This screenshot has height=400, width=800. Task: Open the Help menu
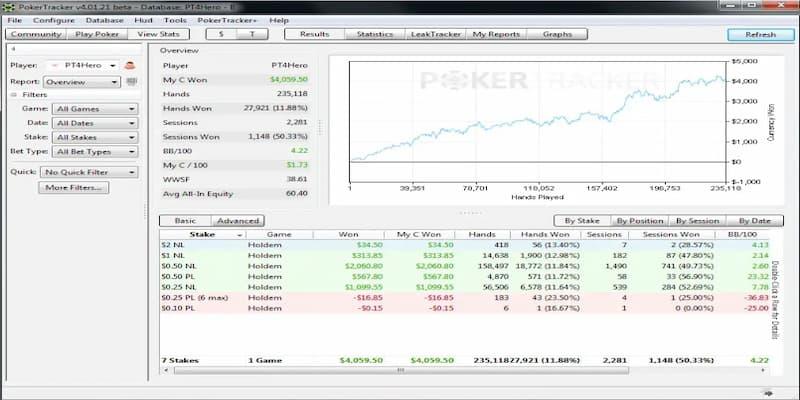click(x=279, y=20)
